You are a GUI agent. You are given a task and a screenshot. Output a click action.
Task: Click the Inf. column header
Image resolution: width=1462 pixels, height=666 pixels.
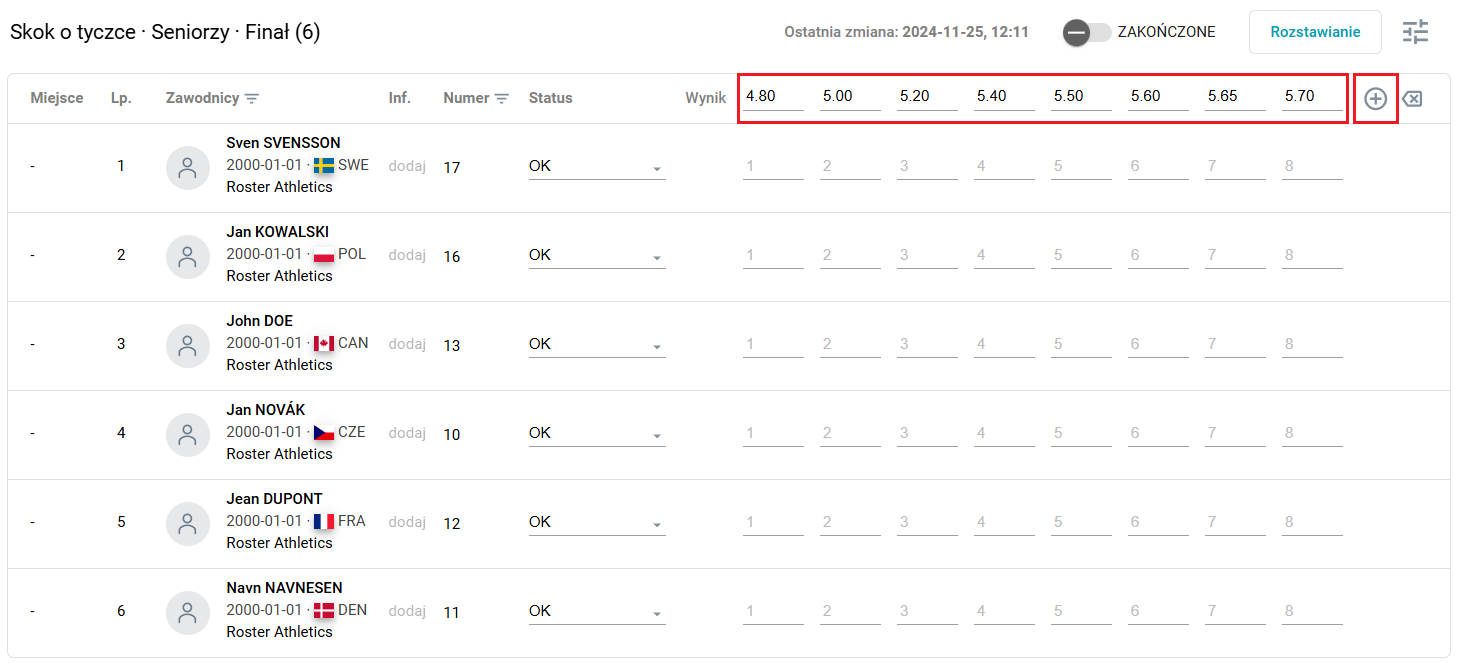400,98
